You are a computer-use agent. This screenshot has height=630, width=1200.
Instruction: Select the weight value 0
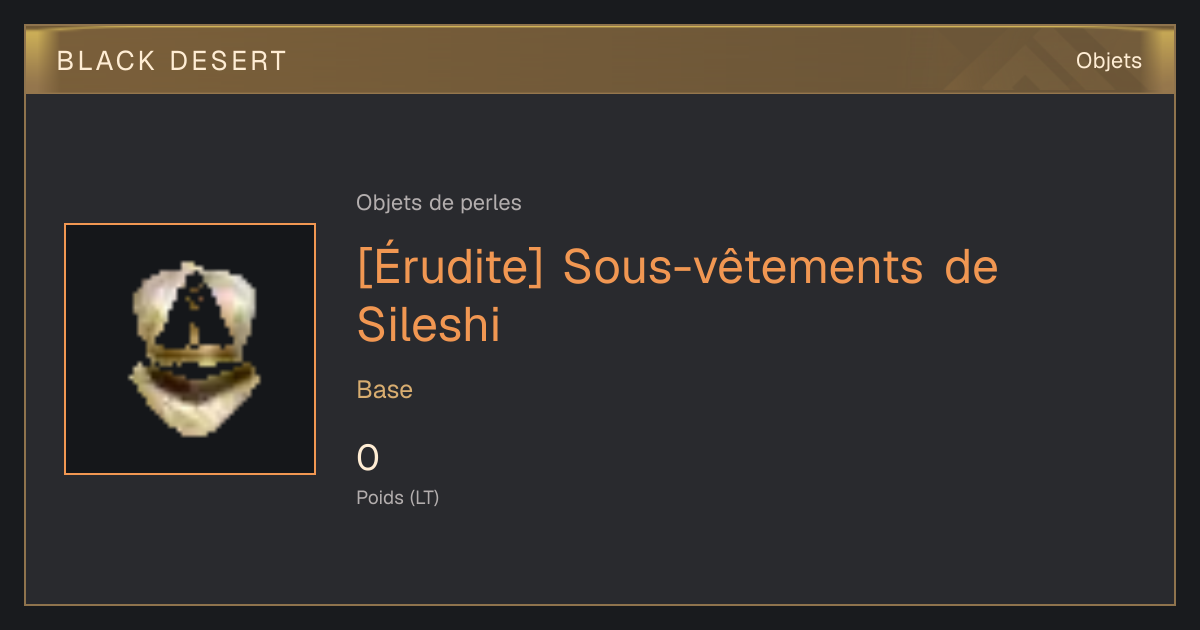pos(368,458)
